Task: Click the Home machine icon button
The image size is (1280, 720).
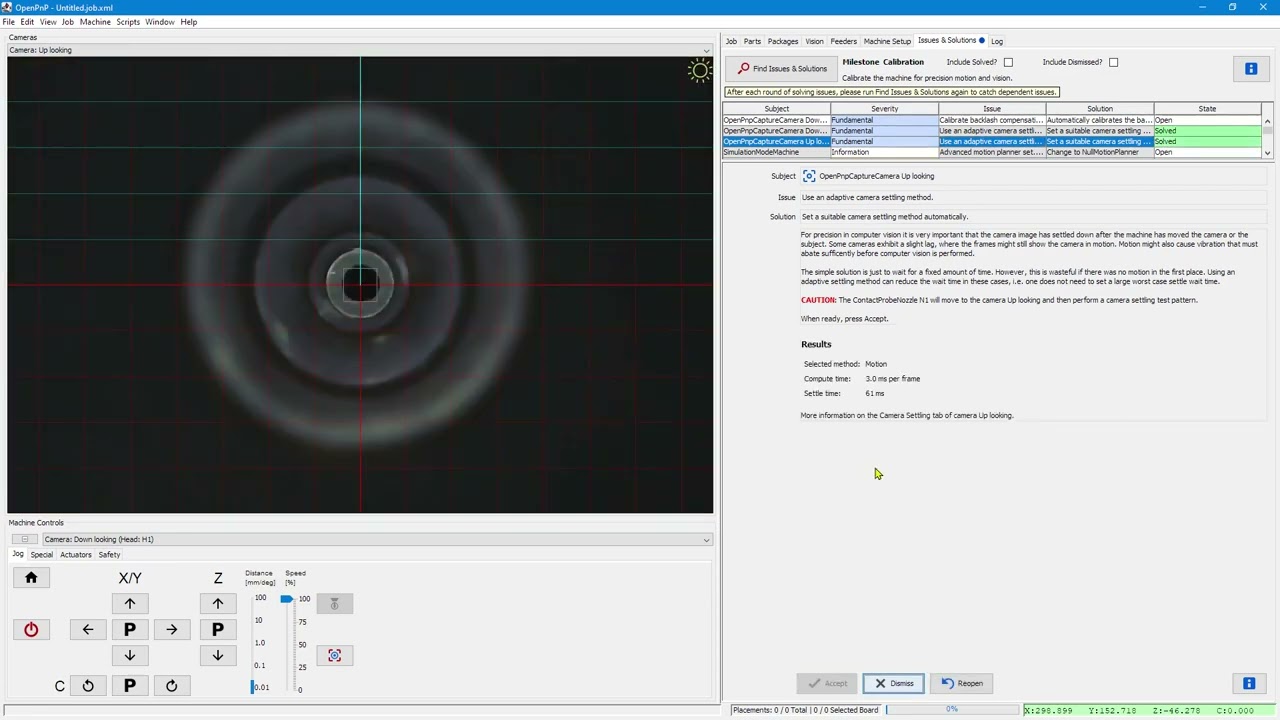Action: tap(31, 578)
